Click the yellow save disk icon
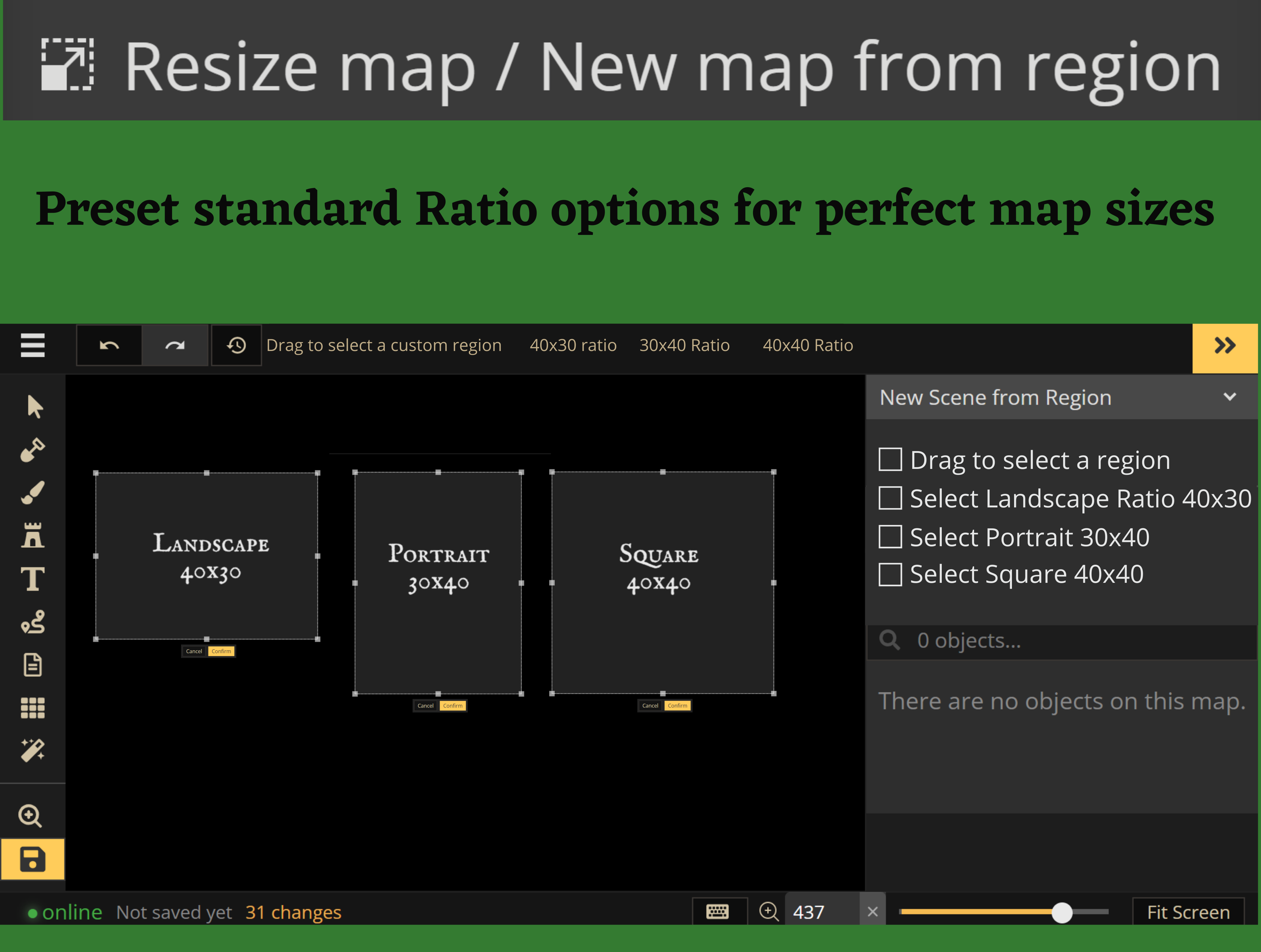 [x=33, y=859]
